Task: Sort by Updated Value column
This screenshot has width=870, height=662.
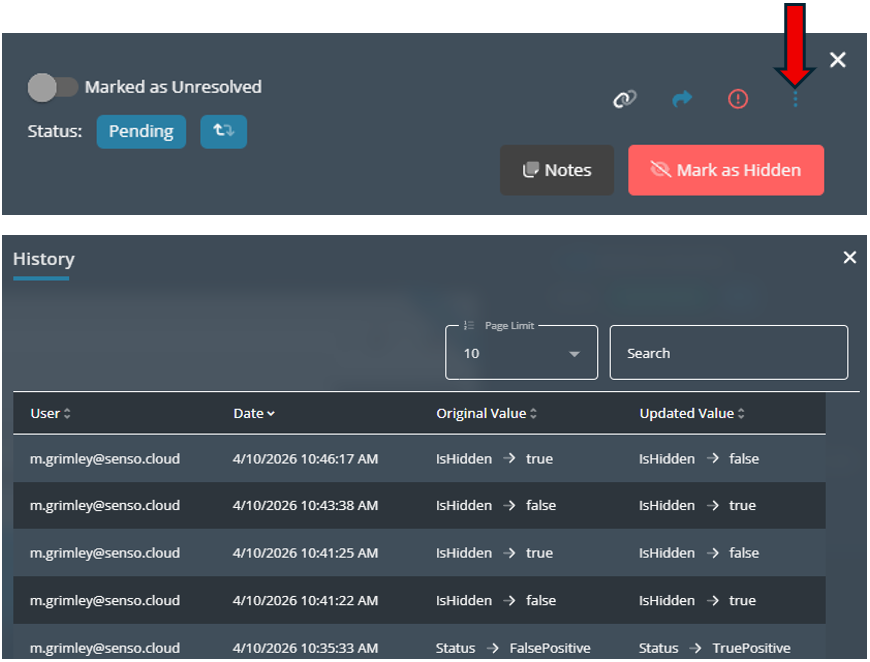Action: [692, 413]
